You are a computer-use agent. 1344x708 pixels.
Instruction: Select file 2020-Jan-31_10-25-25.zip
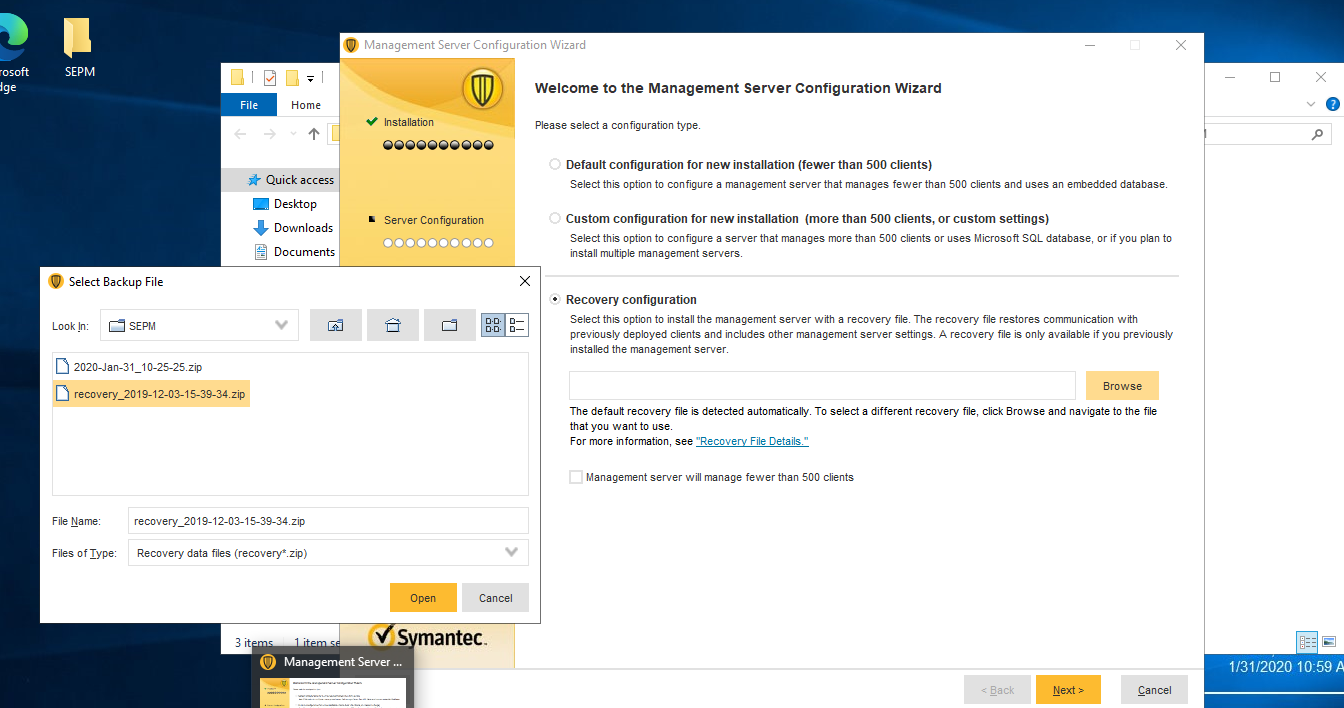(x=129, y=367)
